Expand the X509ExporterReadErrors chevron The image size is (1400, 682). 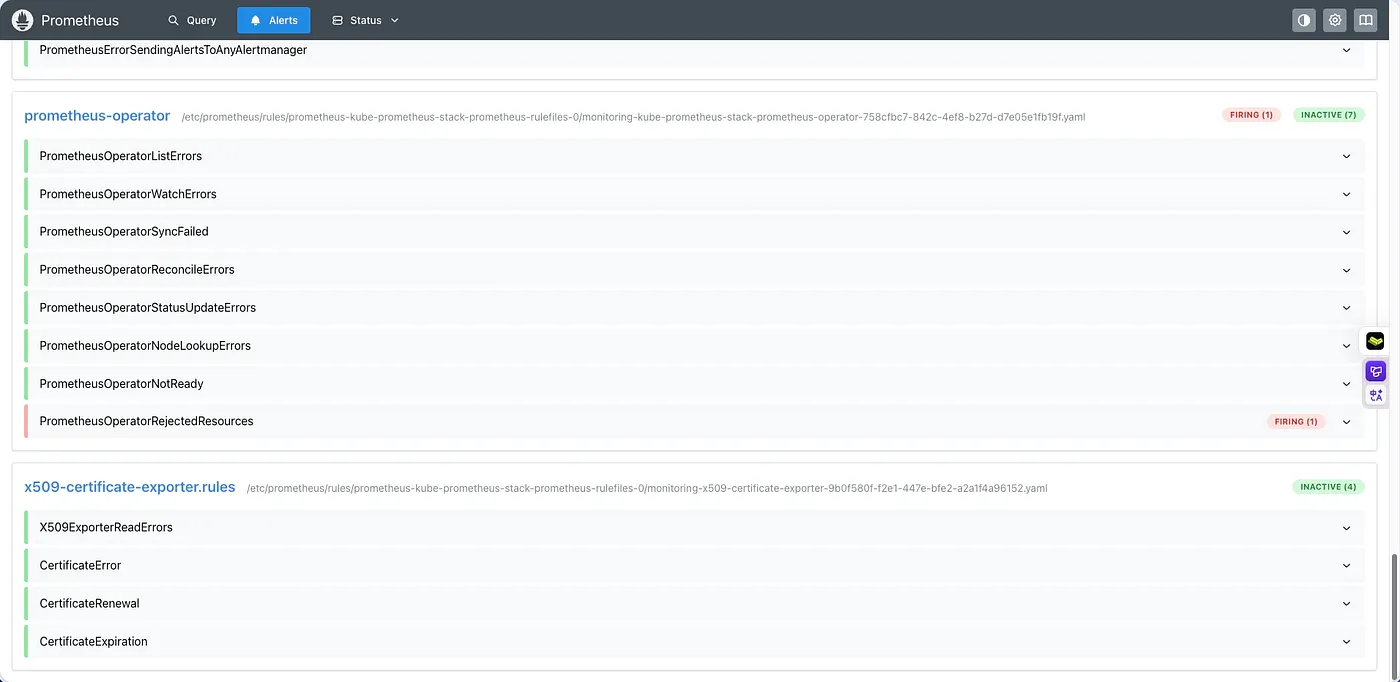pyautogui.click(x=1346, y=528)
